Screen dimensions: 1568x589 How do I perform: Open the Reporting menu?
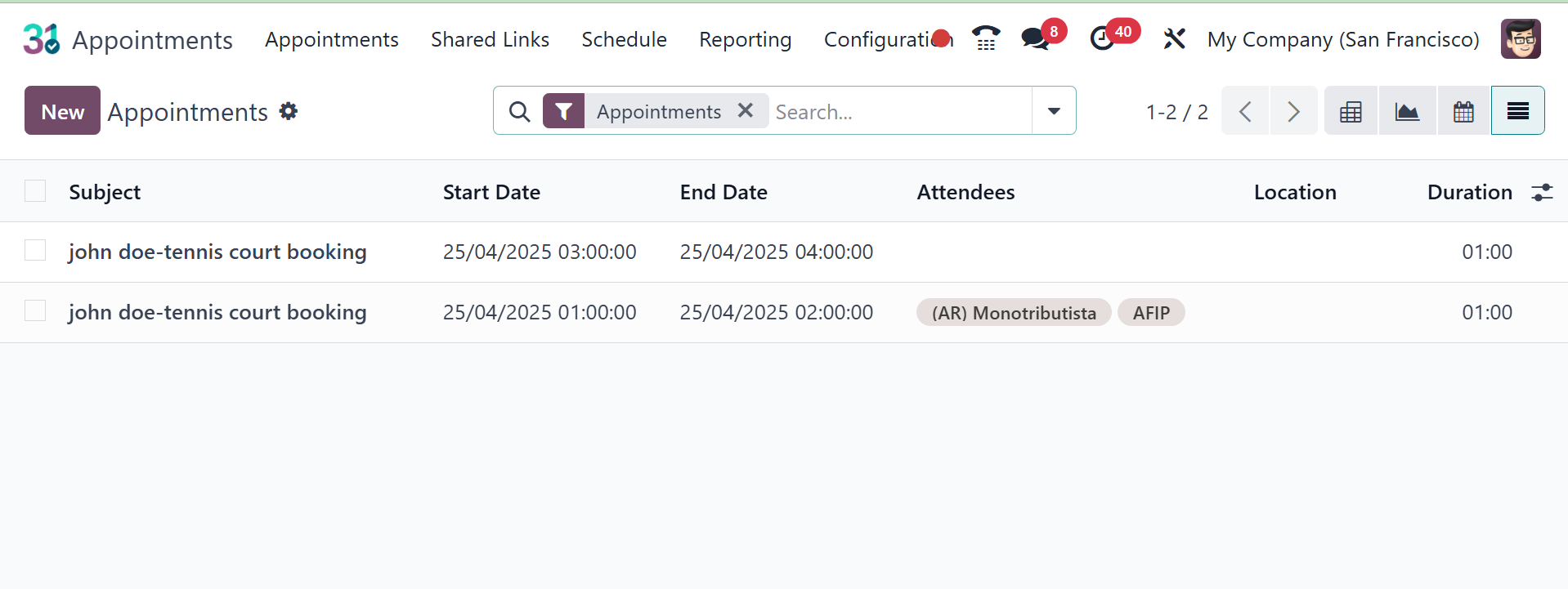[745, 39]
